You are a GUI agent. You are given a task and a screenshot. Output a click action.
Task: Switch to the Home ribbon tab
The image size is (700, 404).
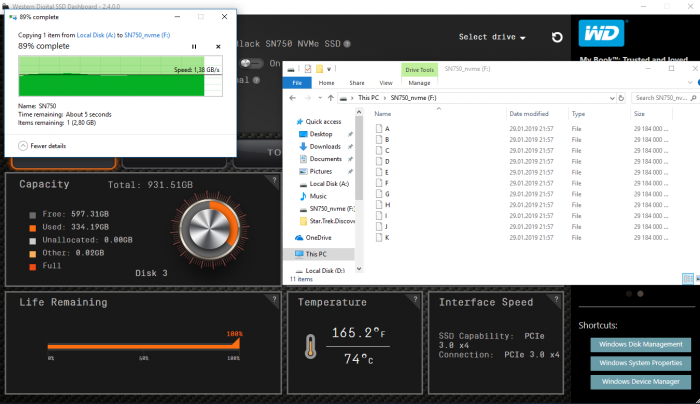[326, 83]
